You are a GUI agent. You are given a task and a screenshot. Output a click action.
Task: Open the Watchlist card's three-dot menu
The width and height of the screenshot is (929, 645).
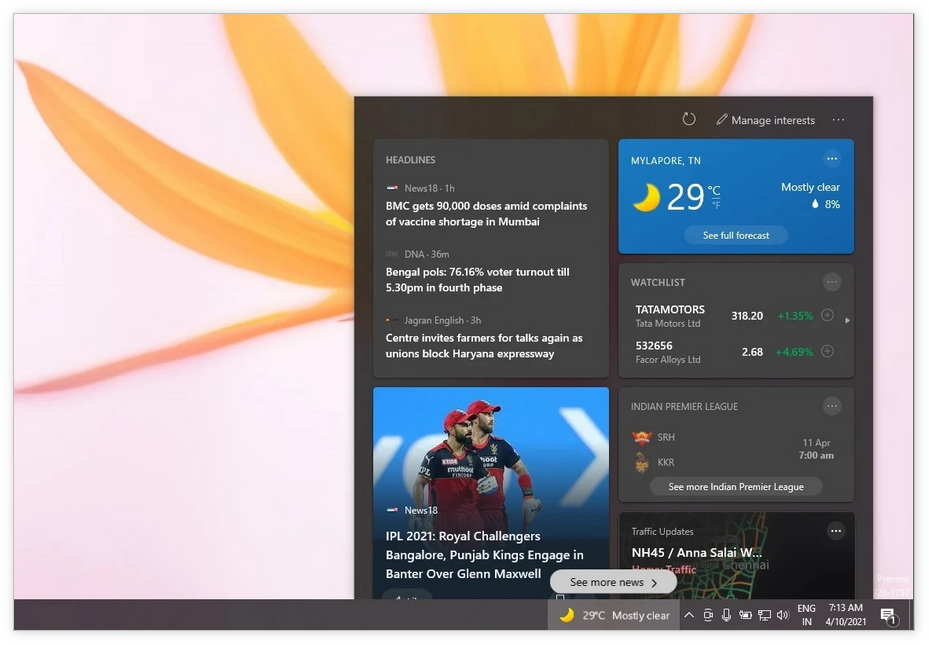click(832, 282)
